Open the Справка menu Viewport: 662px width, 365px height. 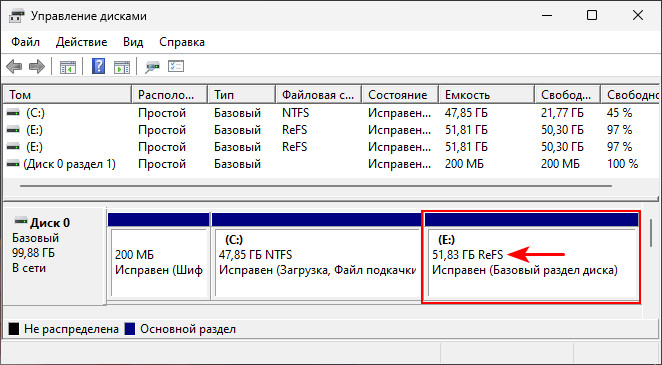pyautogui.click(x=182, y=42)
